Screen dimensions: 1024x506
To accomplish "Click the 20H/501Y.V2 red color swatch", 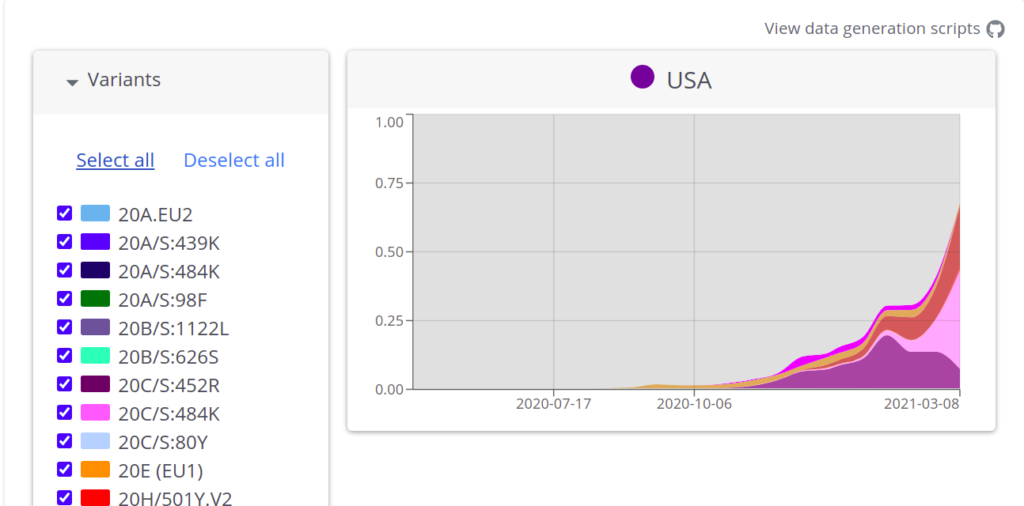I will coord(95,498).
